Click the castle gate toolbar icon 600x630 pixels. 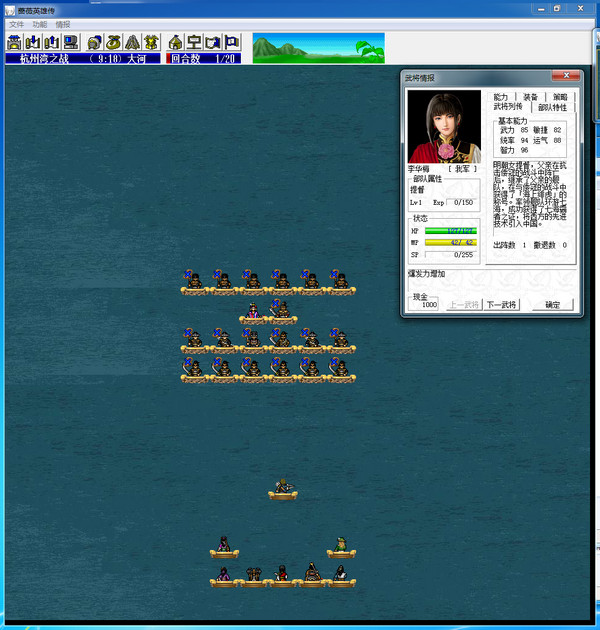click(x=14, y=42)
